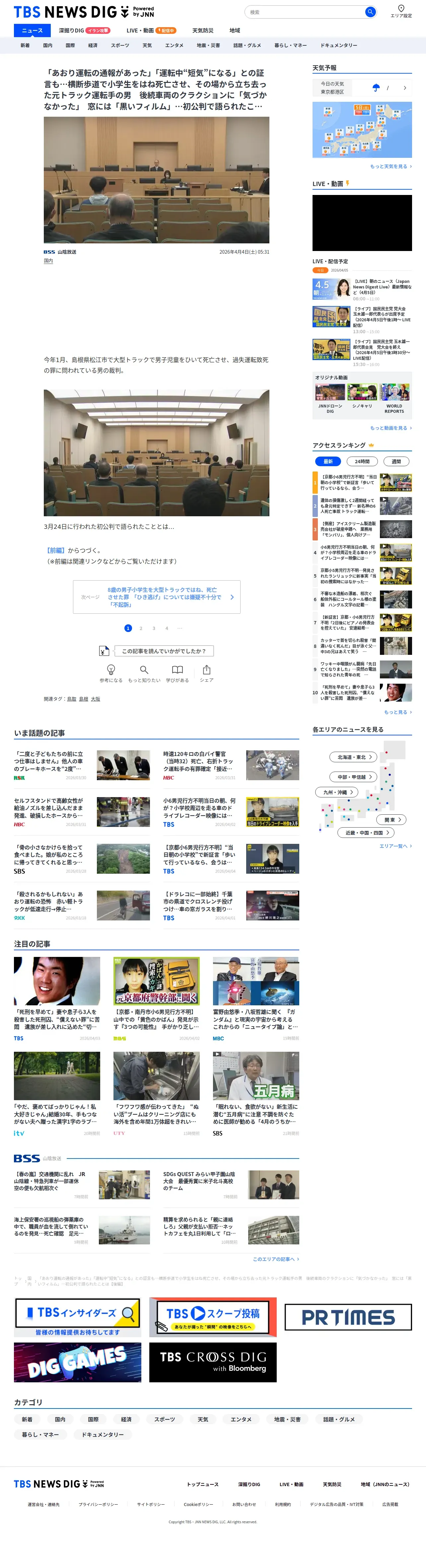Follow the もっと天気を見る link
The width and height of the screenshot is (426, 1568).
pos(390,166)
